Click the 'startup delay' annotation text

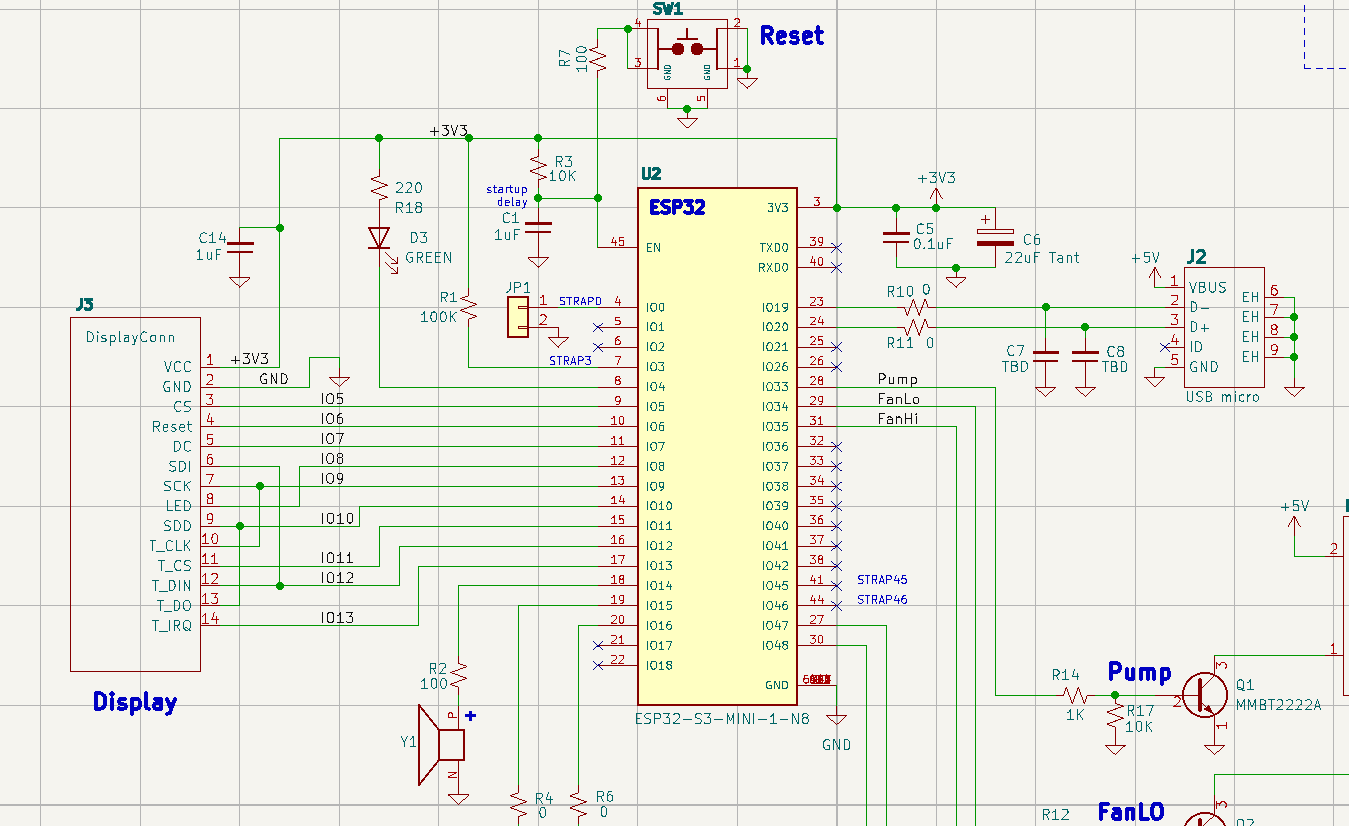tap(507, 195)
